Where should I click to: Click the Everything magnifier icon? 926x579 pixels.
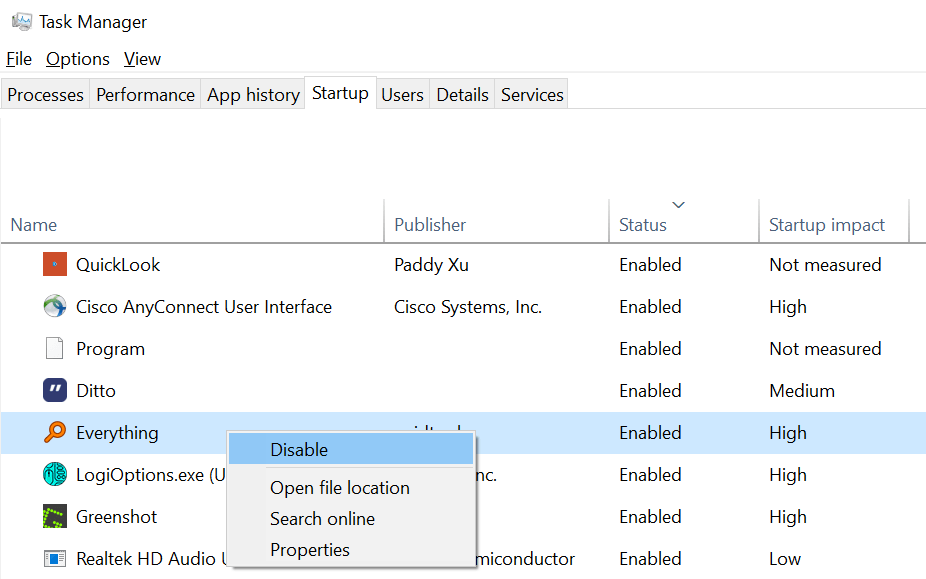point(54,433)
